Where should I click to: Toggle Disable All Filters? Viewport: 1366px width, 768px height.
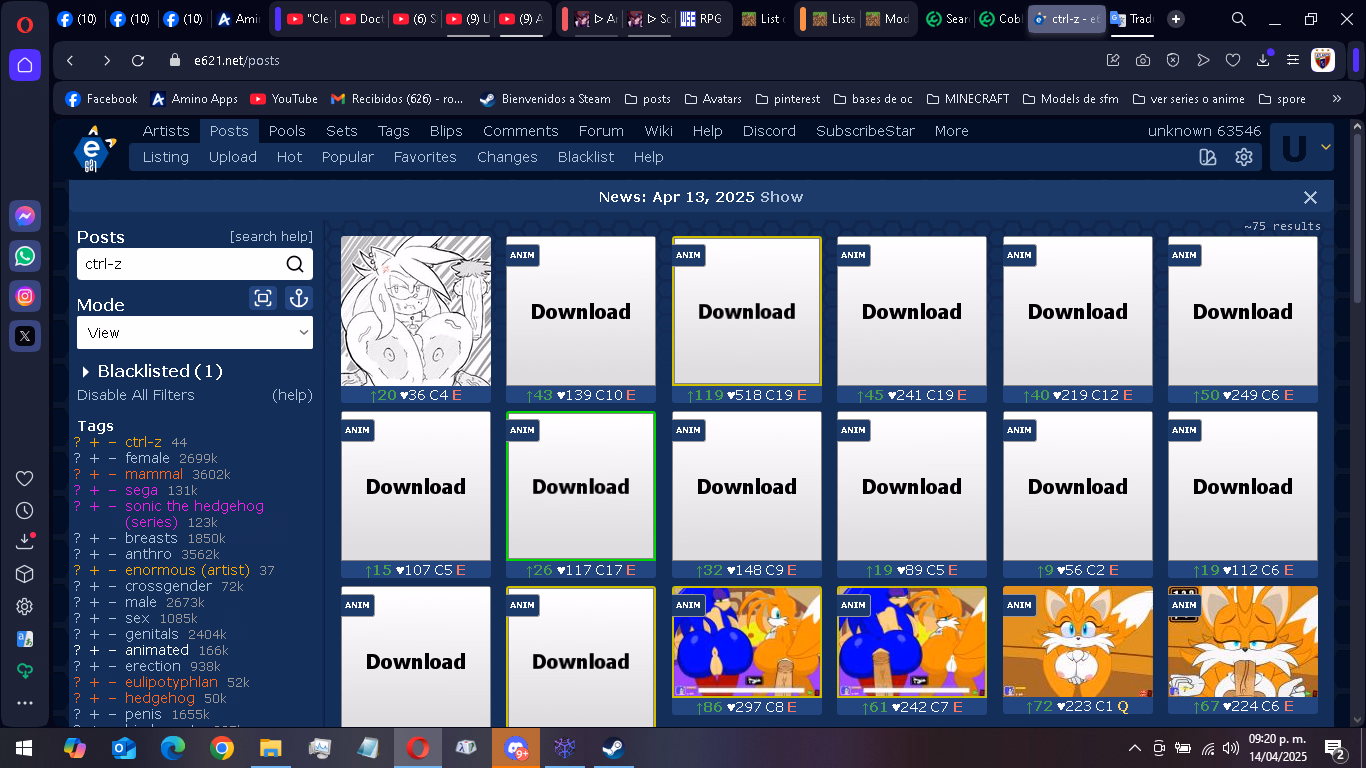(x=136, y=395)
